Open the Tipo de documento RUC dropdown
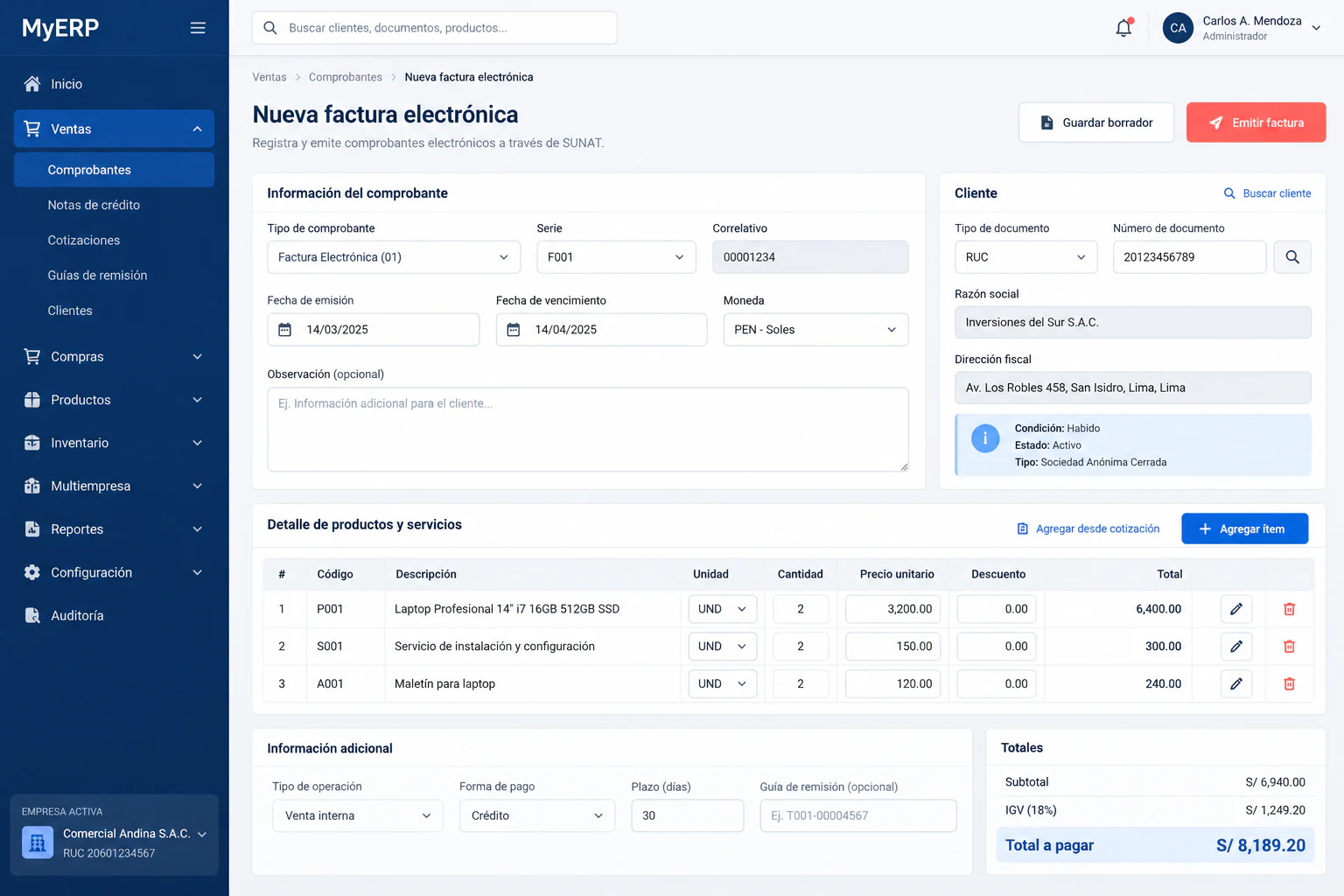This screenshot has width=1344, height=896. (x=1025, y=257)
